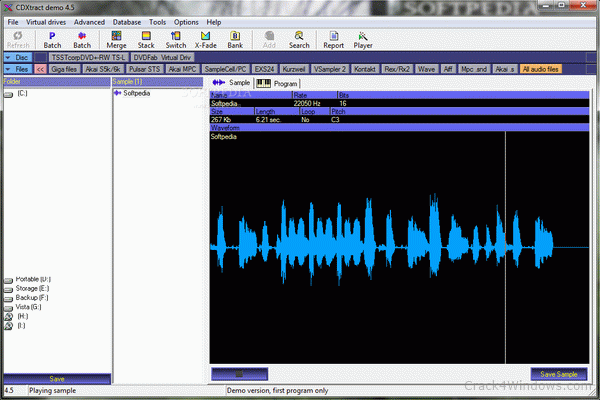Toggle the Wave filter
Image resolution: width=600 pixels, height=400 pixels.
coord(426,69)
